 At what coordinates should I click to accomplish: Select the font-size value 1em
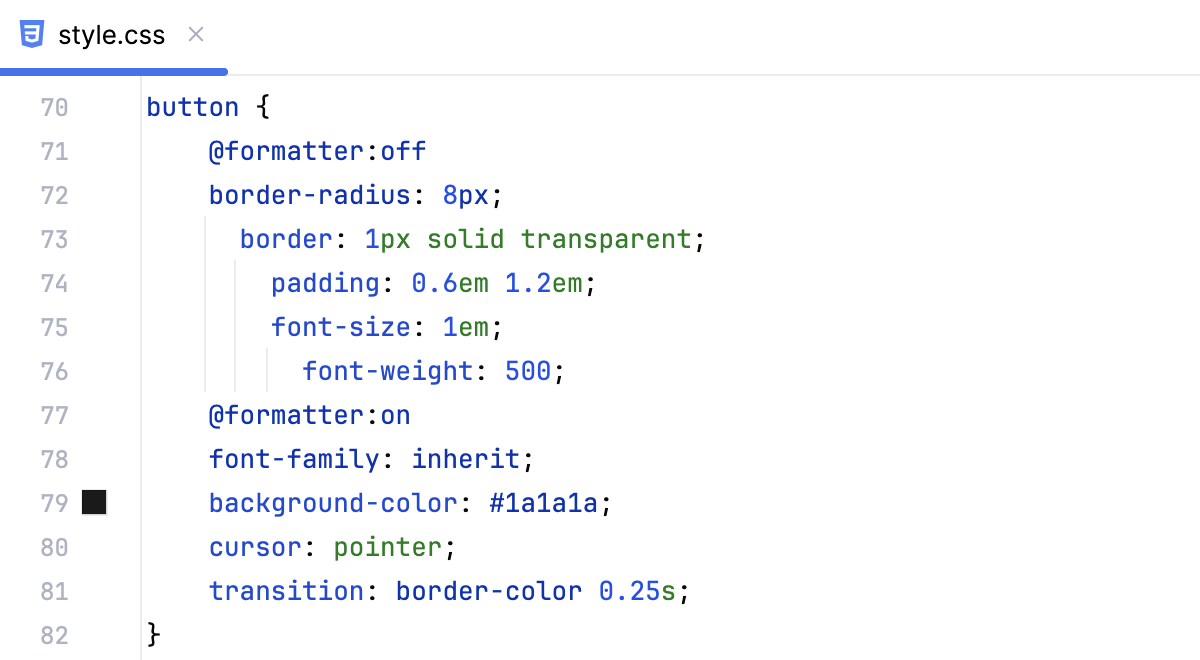[465, 327]
